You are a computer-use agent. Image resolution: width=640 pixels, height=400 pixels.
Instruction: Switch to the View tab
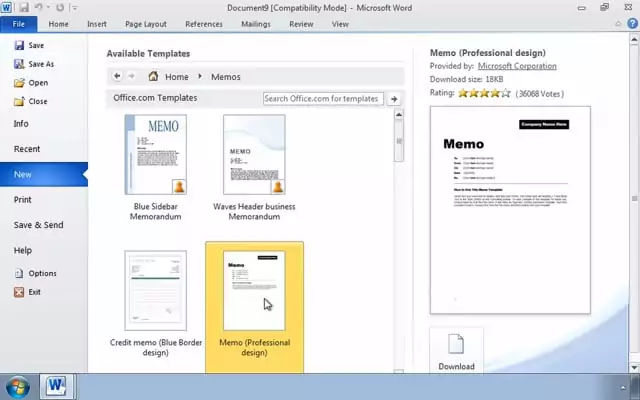point(340,24)
